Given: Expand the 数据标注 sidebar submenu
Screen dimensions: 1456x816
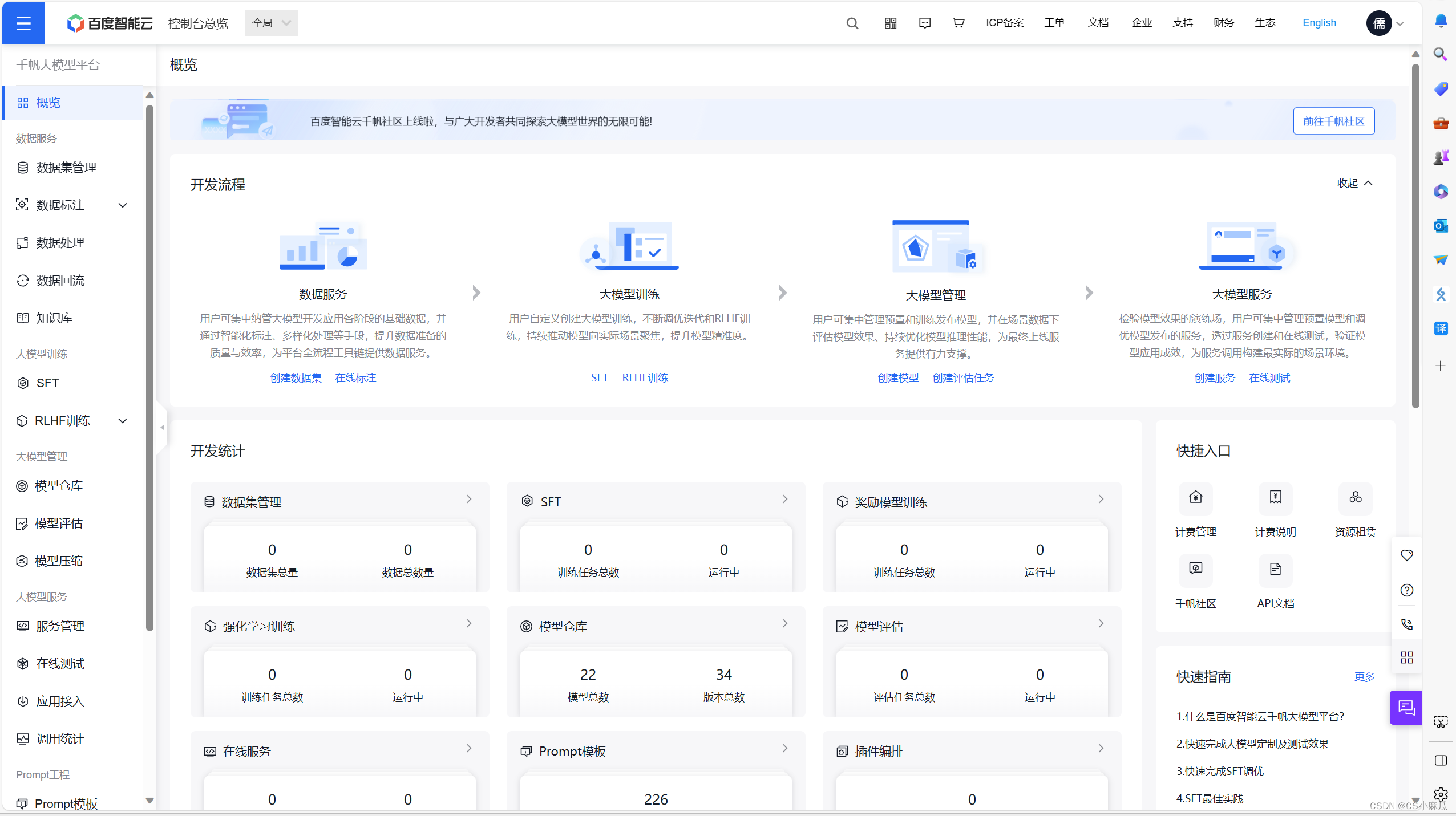Looking at the screenshot, I should [x=123, y=205].
